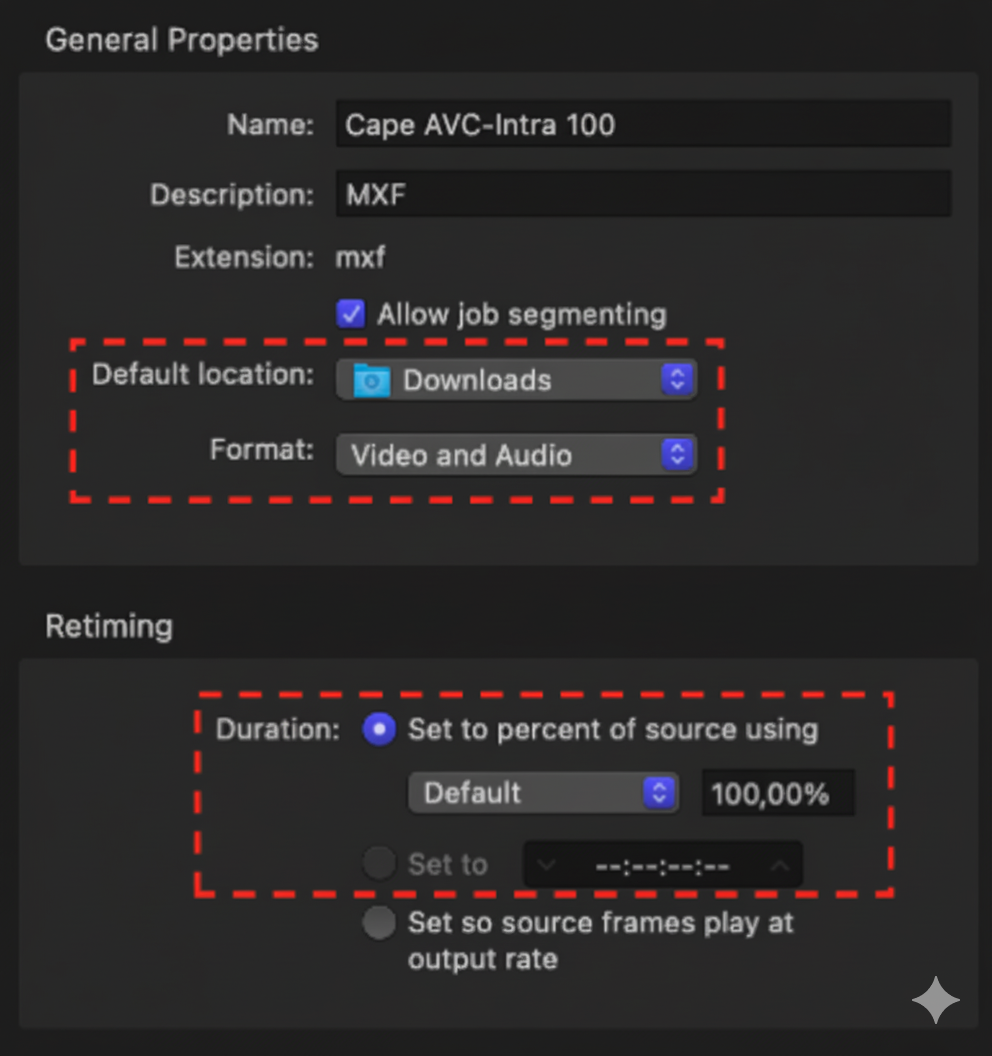
Task: Select the Set to timecode radio button
Action: tap(379, 863)
